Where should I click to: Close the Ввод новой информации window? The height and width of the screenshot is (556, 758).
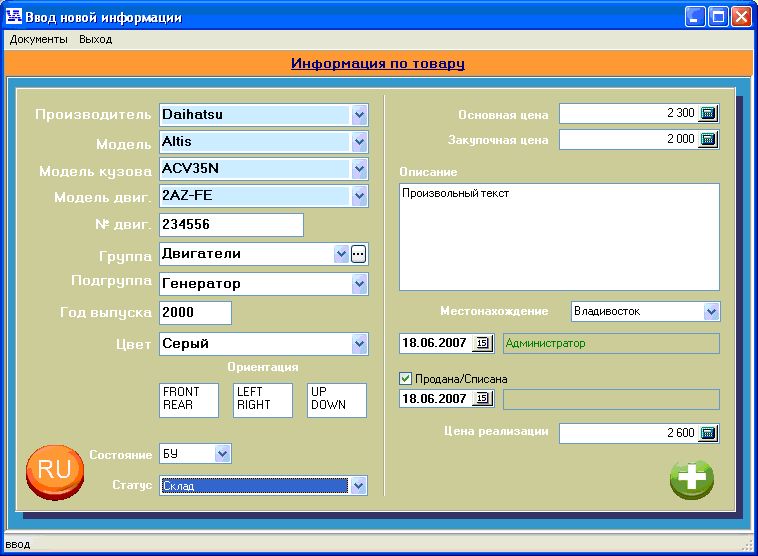click(x=741, y=17)
